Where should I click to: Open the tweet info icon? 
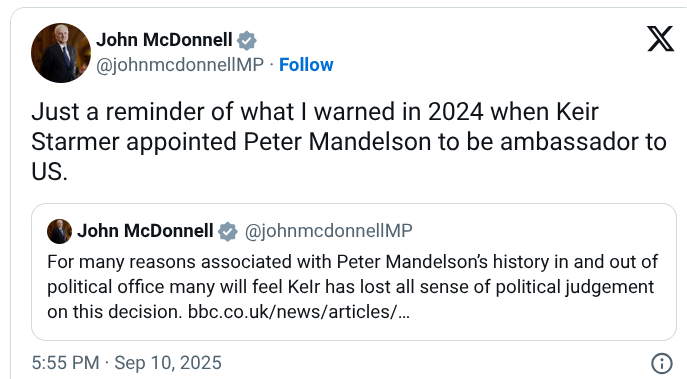point(662,363)
